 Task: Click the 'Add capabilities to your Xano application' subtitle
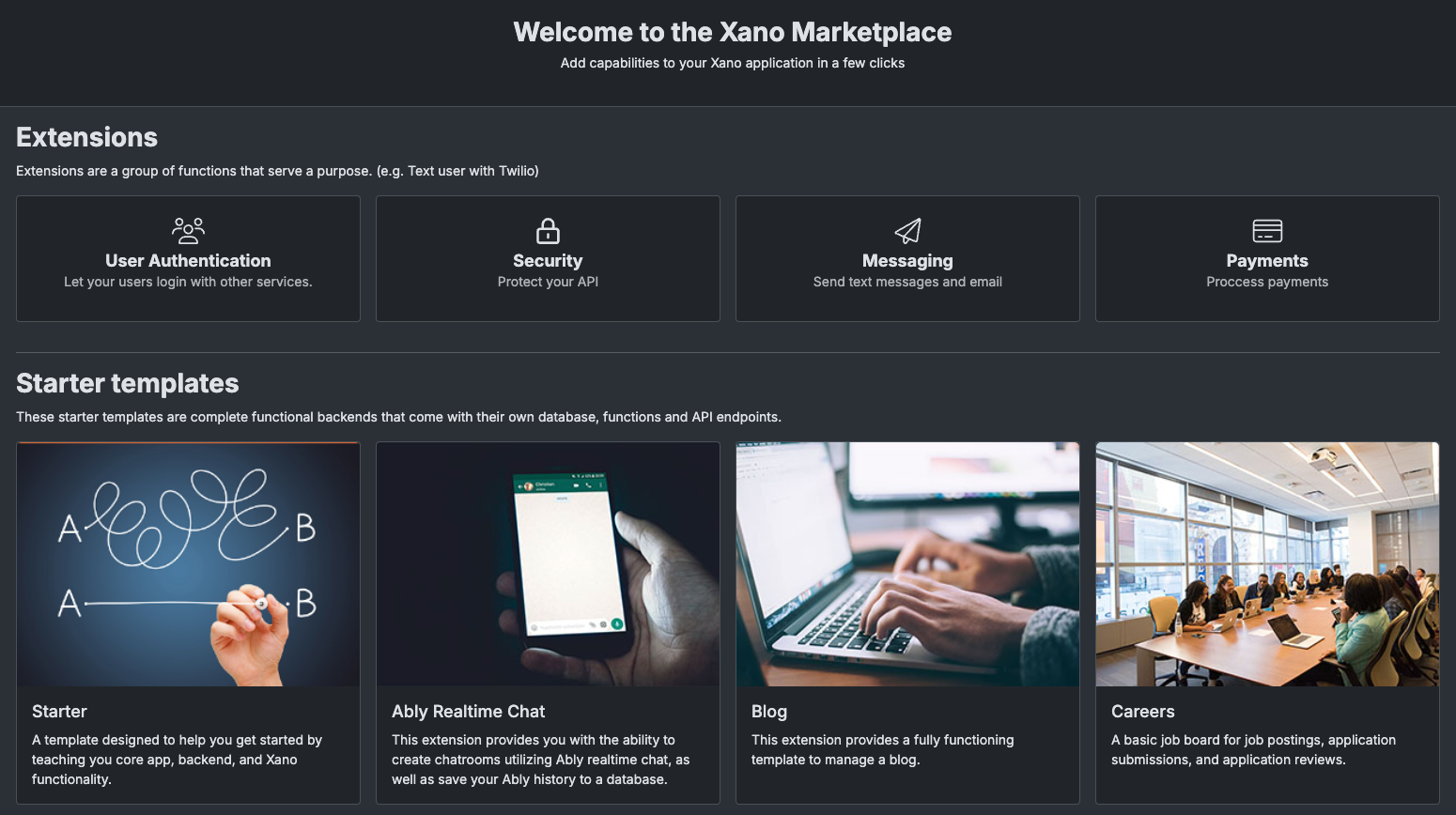733,63
